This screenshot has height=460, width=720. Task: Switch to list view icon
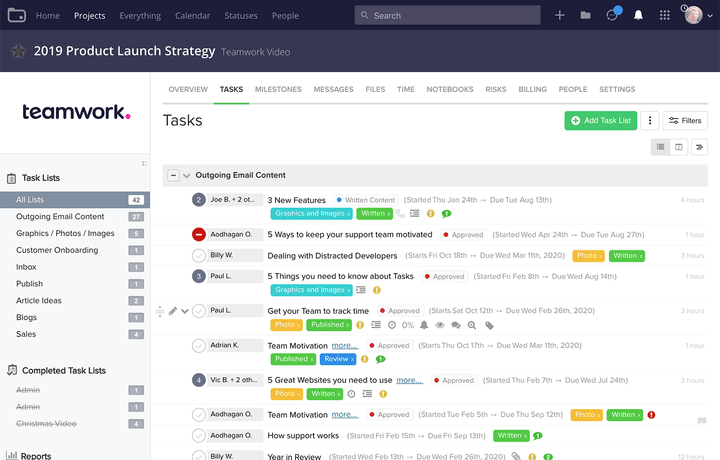(x=660, y=147)
